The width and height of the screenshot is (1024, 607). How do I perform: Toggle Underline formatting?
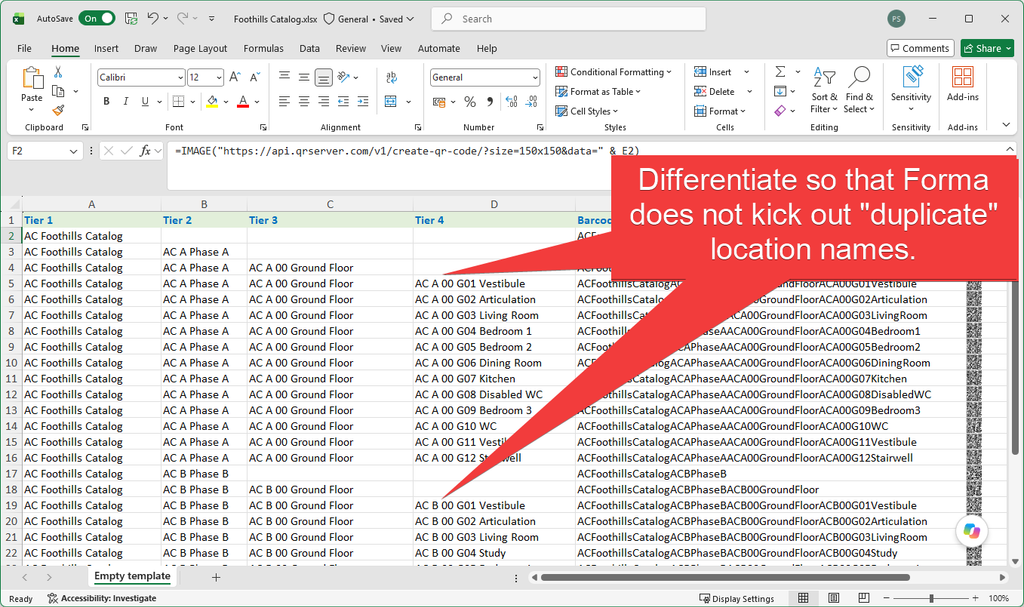145,101
